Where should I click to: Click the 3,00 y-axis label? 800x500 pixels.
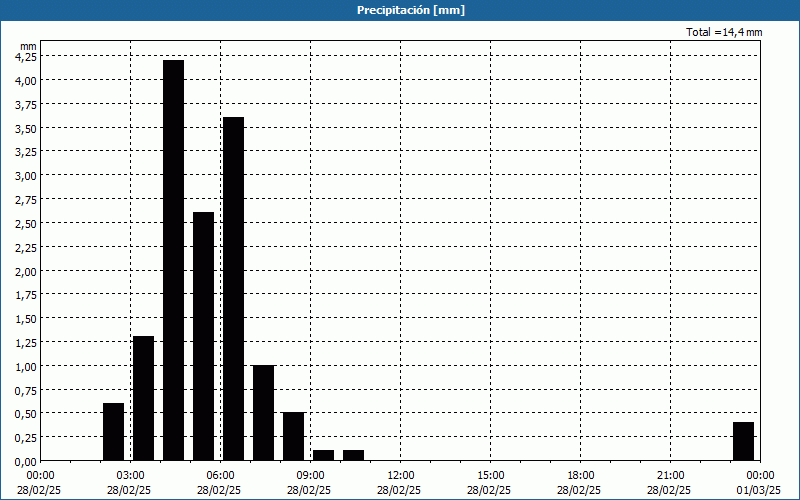(26, 176)
